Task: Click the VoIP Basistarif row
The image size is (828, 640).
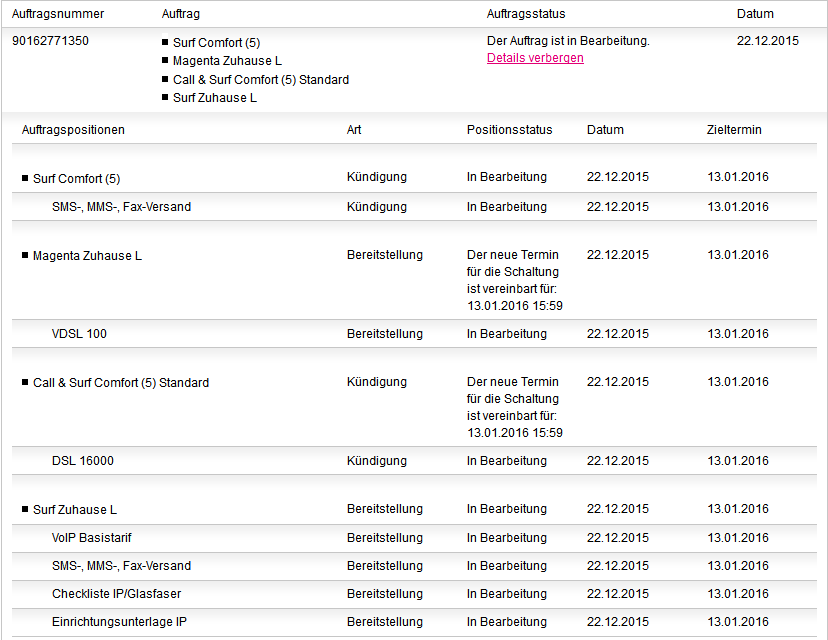Action: [415, 538]
